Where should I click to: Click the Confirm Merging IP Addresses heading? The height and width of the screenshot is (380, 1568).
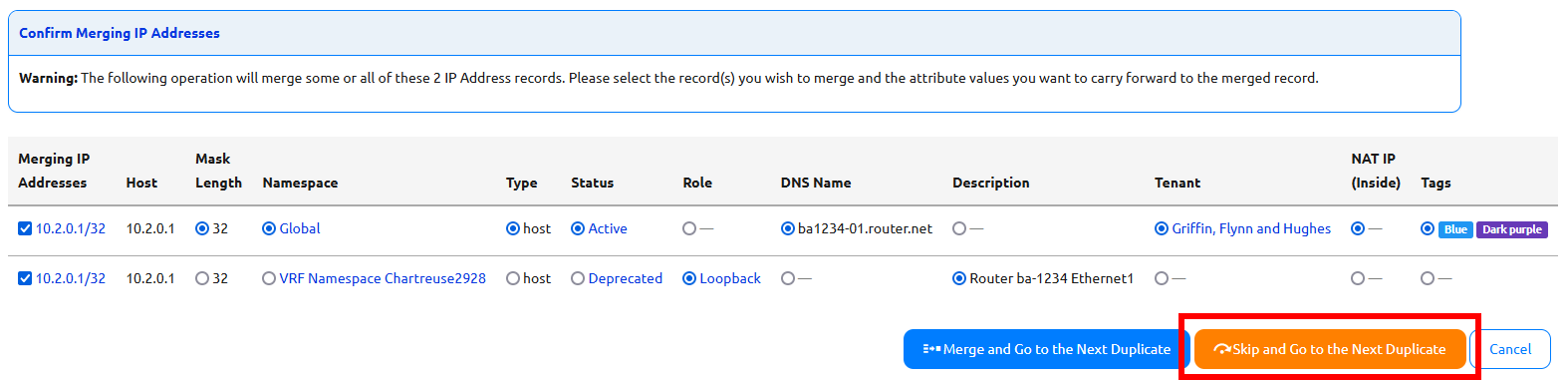(x=120, y=33)
